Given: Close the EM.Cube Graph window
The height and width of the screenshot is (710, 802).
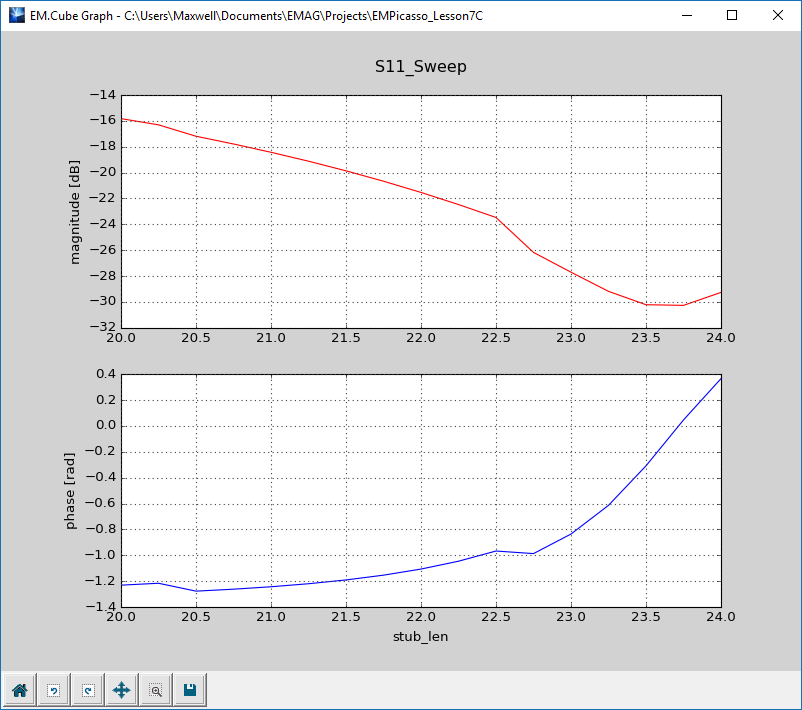Looking at the screenshot, I should point(778,15).
